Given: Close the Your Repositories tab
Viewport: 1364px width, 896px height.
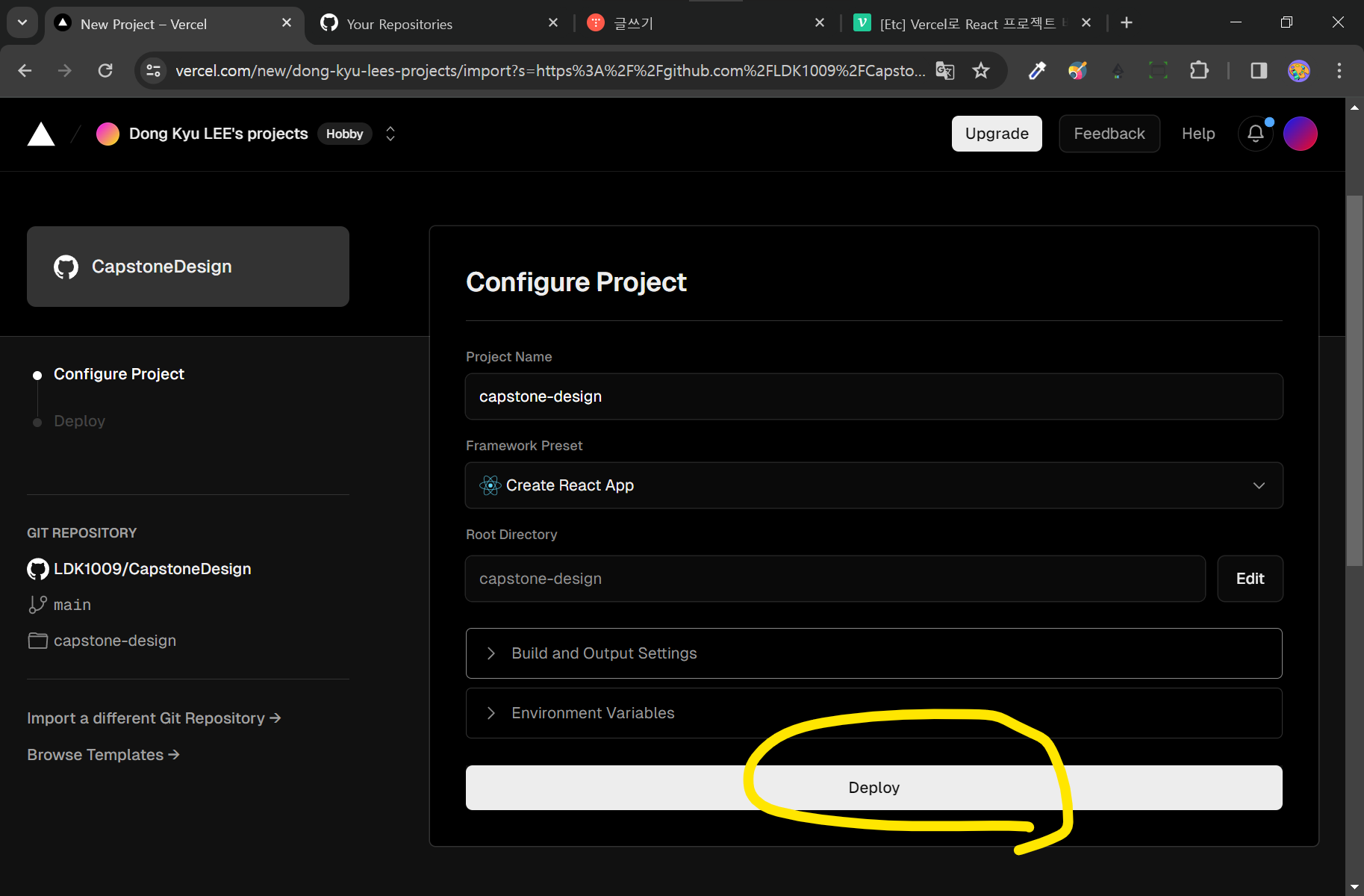Looking at the screenshot, I should tap(553, 23).
